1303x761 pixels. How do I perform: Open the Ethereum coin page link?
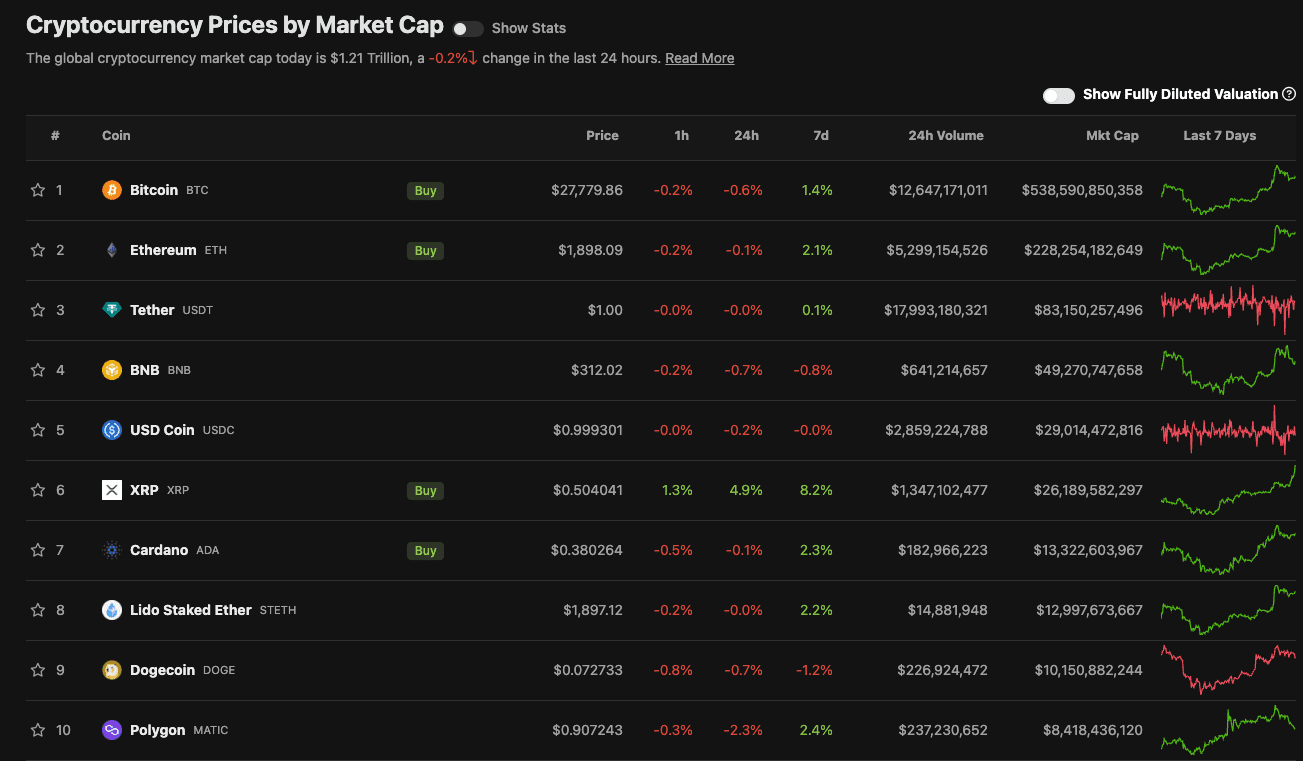pyautogui.click(x=163, y=250)
